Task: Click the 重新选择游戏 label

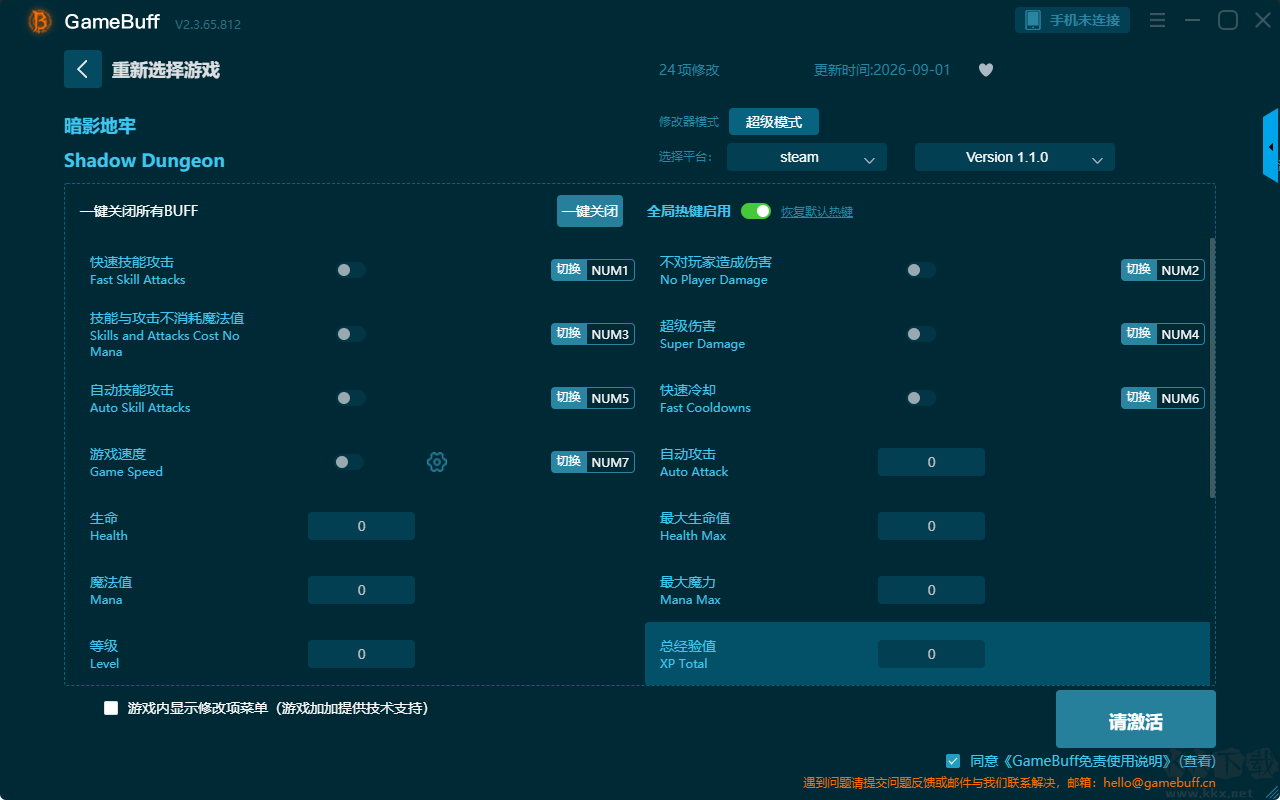Action: coord(166,70)
